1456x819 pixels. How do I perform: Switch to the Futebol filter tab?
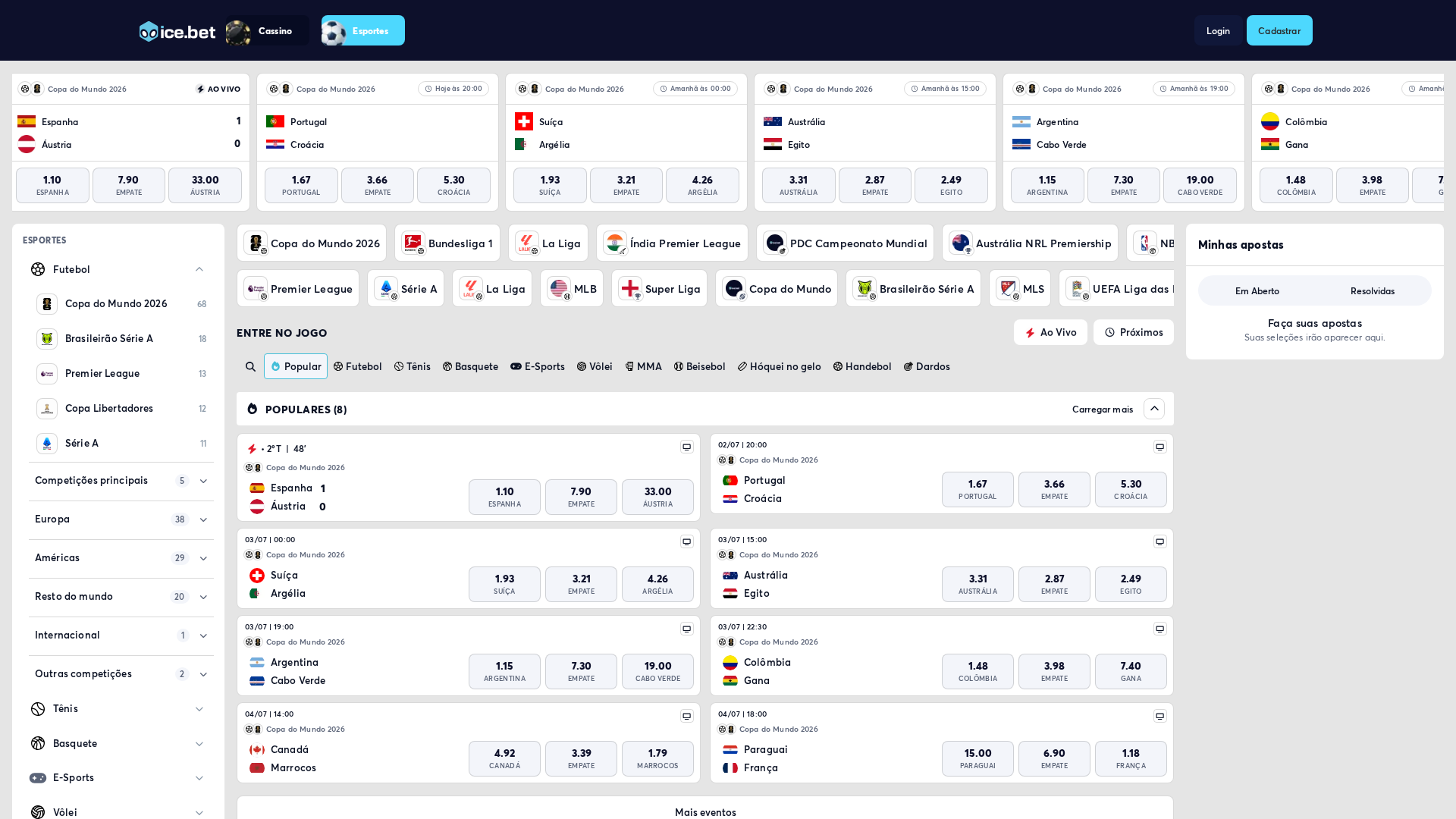click(x=358, y=366)
